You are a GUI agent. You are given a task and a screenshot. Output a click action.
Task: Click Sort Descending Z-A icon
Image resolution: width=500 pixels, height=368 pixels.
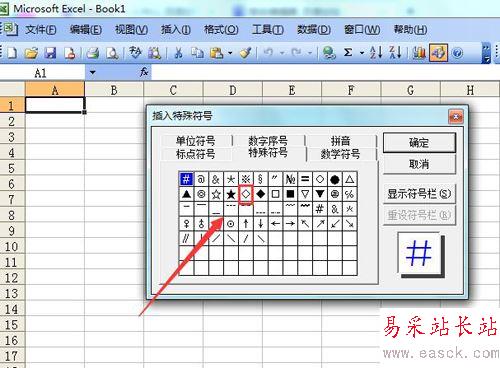click(395, 53)
